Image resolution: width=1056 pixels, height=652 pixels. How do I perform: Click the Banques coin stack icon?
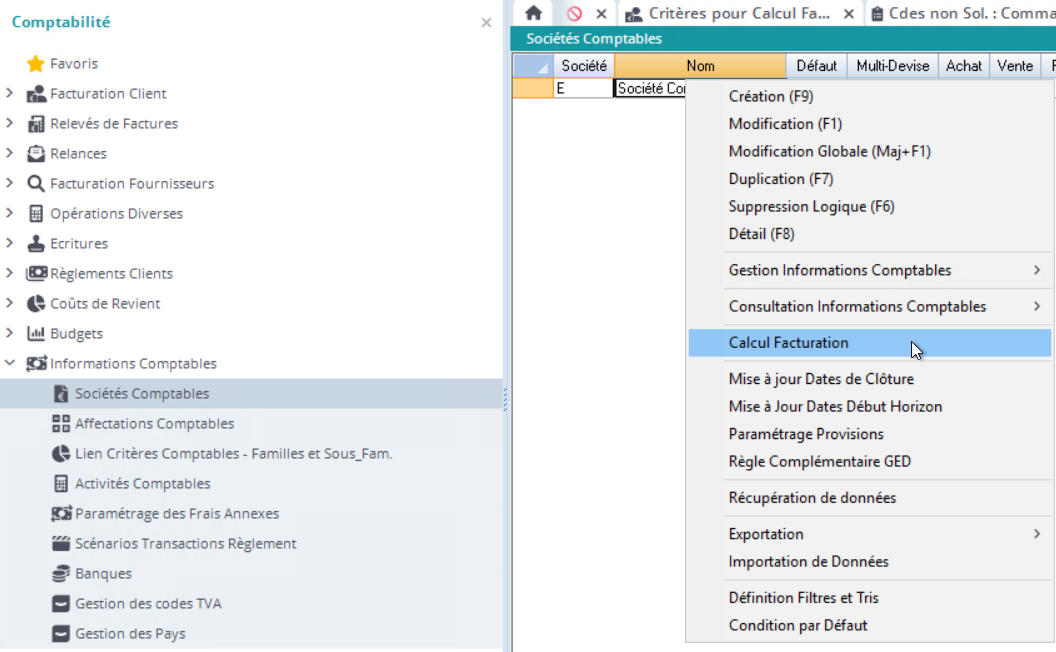coord(61,574)
